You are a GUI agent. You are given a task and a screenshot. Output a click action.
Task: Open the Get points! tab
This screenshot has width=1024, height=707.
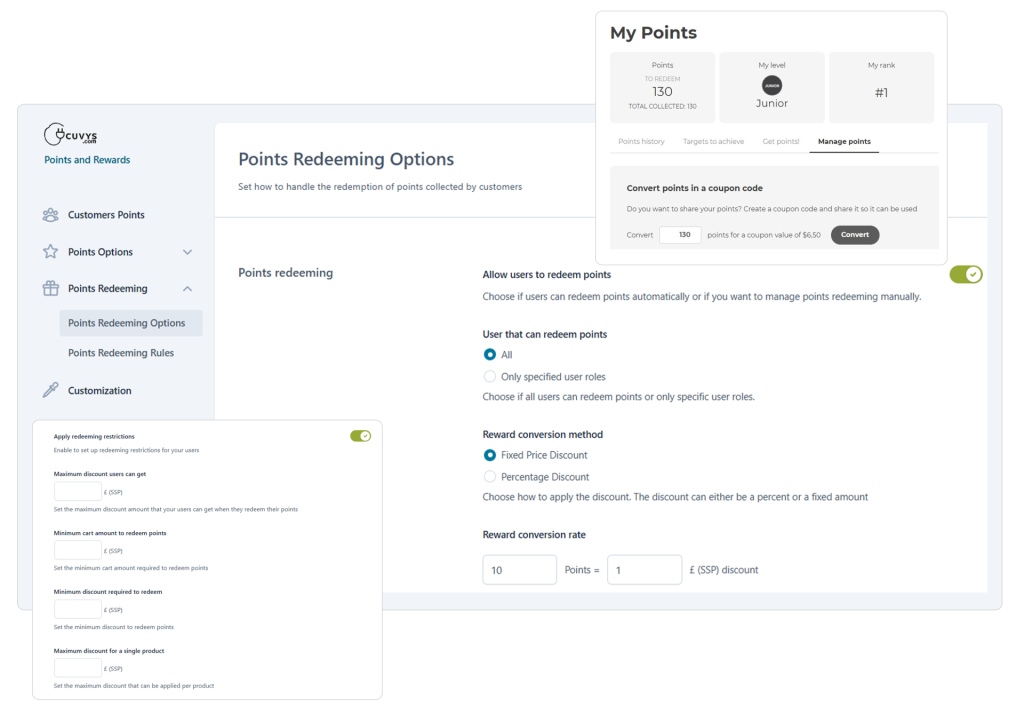coord(780,142)
